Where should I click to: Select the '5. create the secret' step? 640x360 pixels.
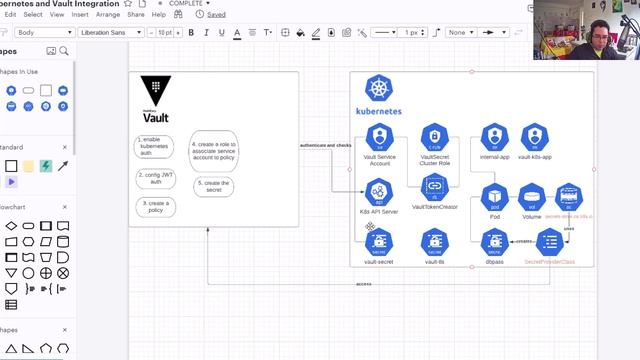(213, 187)
